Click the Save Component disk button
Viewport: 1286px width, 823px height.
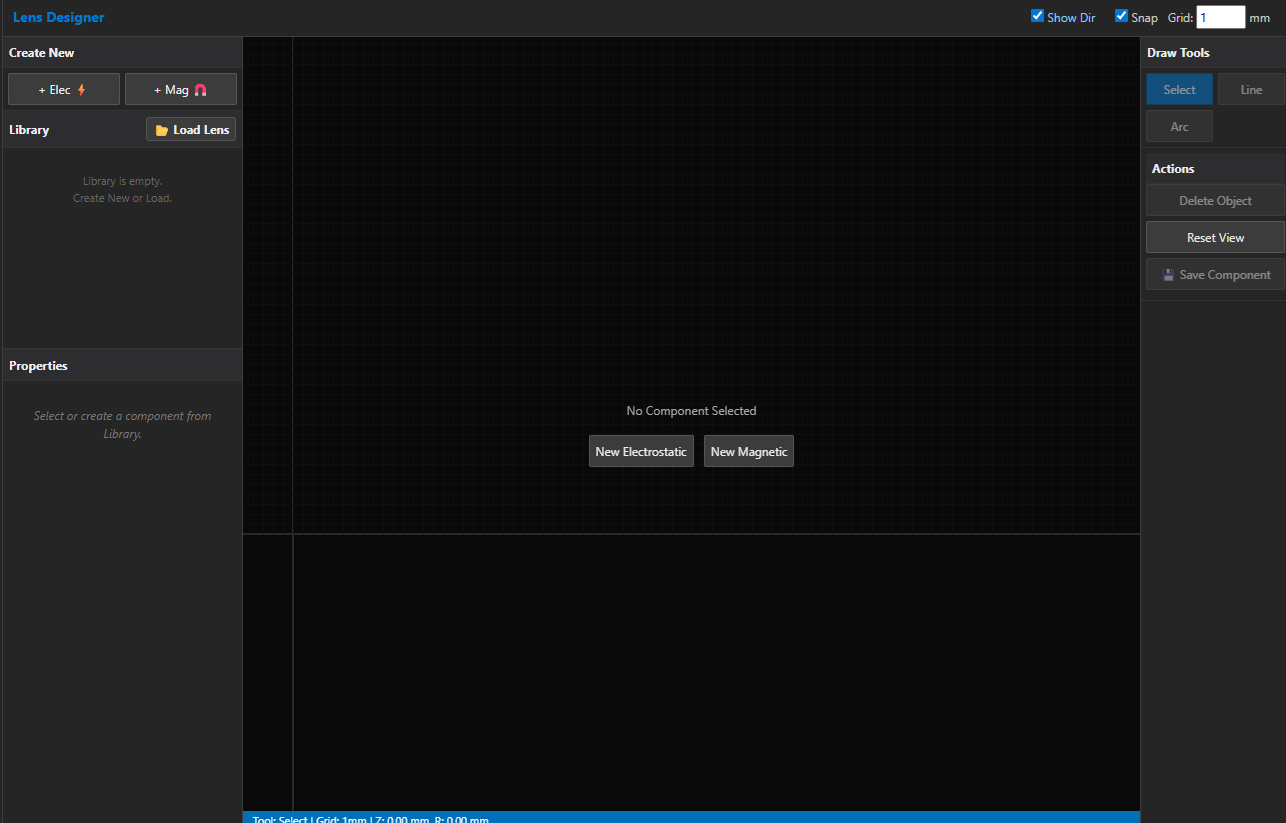coord(1215,275)
